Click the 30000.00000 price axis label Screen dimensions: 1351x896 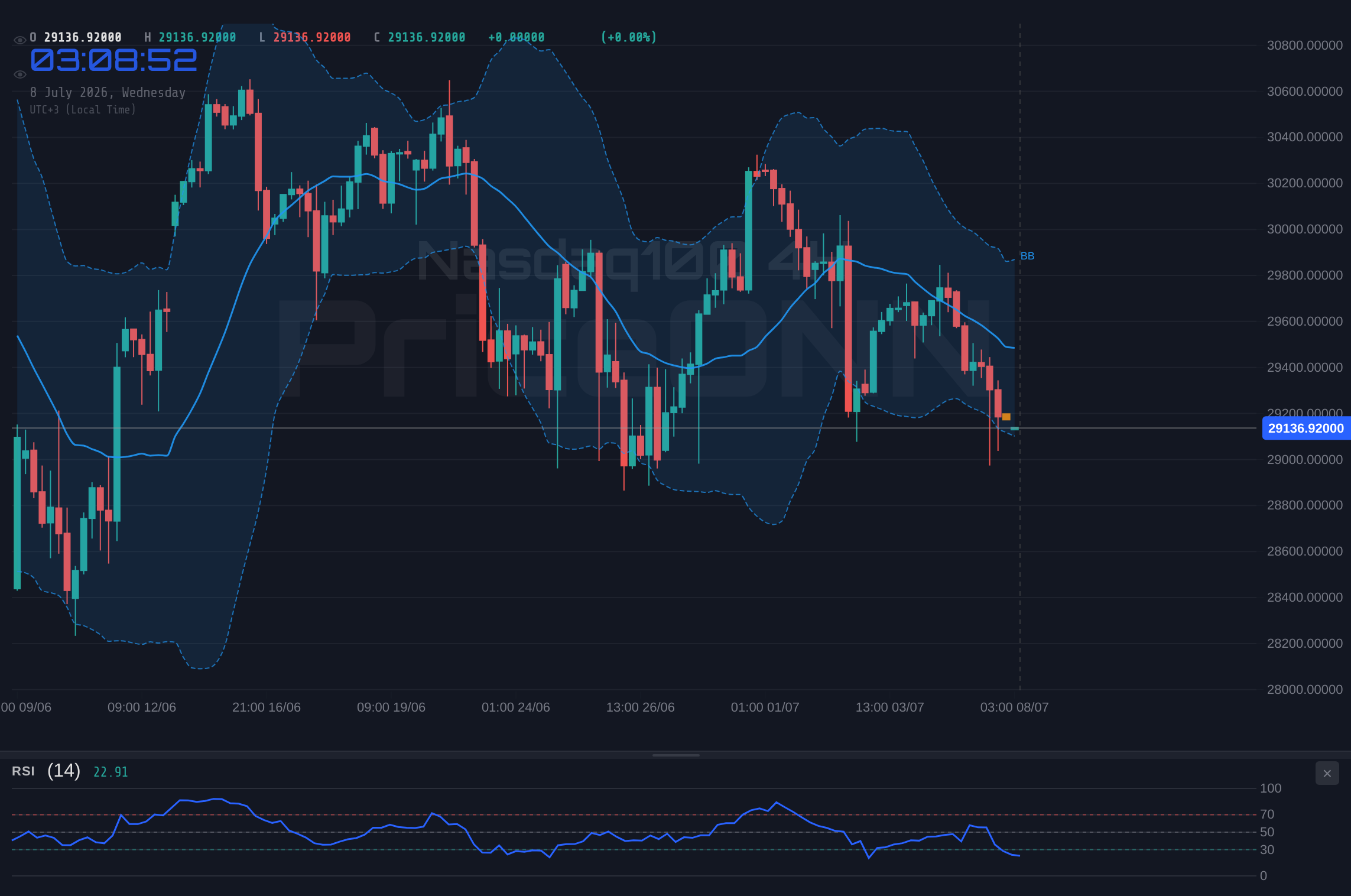click(x=1304, y=229)
